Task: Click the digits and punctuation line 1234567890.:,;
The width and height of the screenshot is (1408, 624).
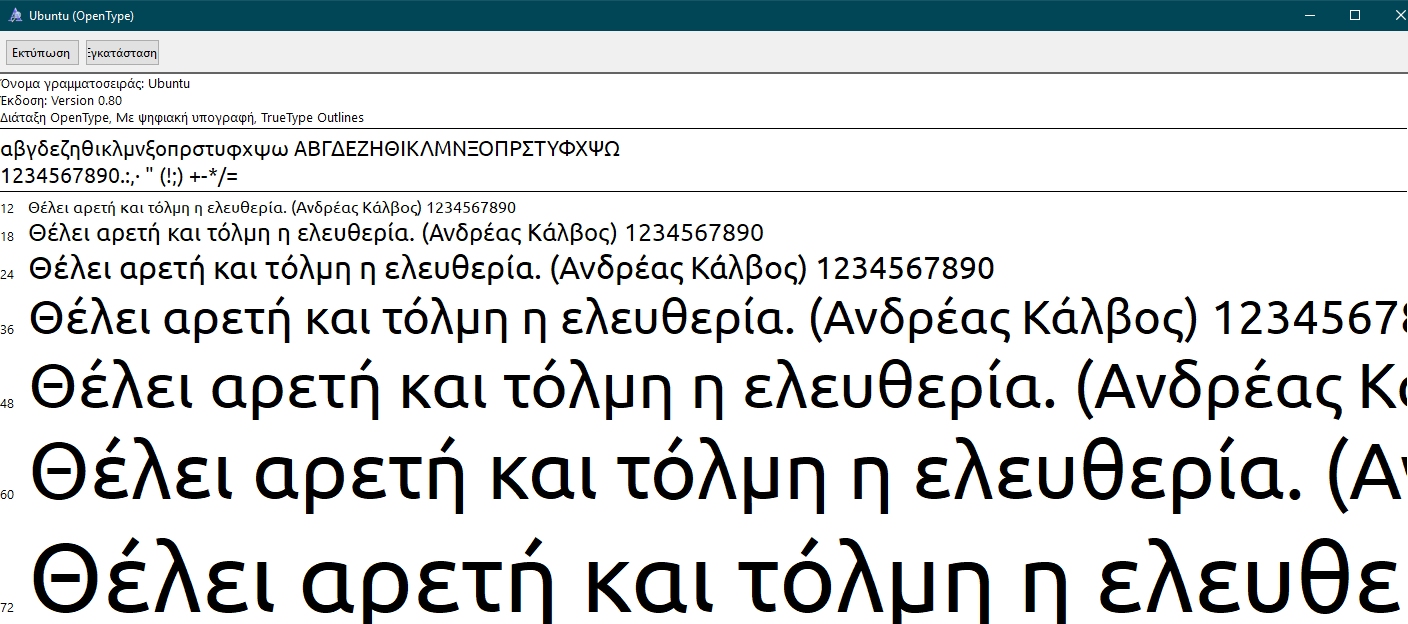Action: [x=119, y=177]
